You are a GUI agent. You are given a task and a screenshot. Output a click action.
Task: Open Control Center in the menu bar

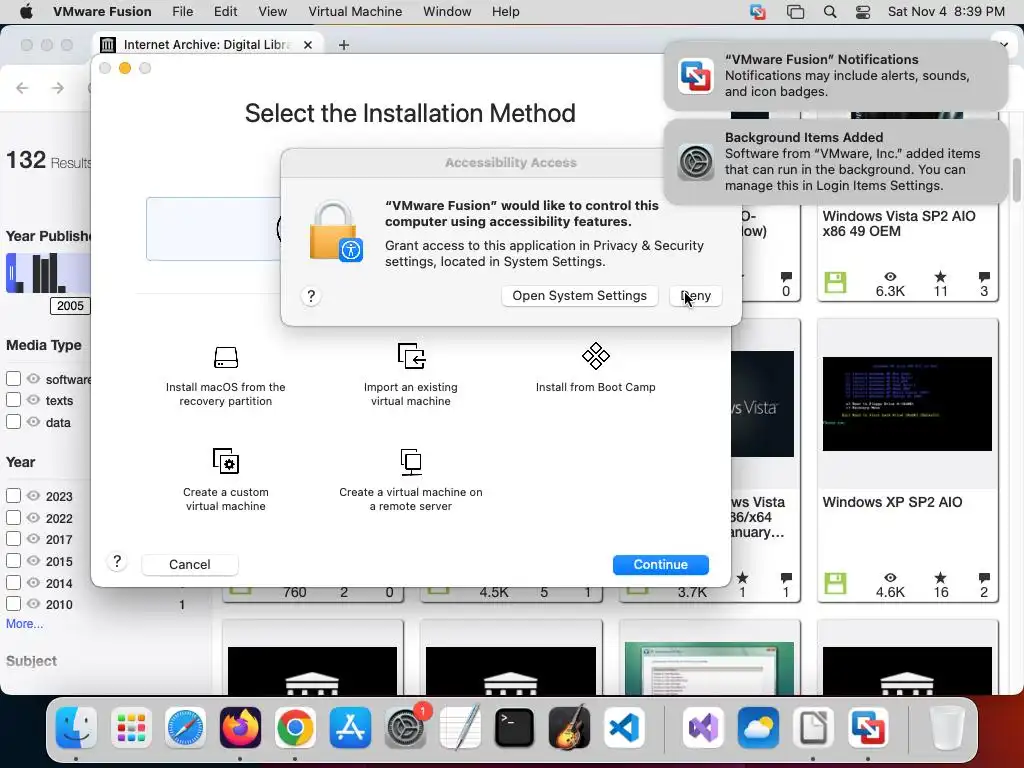coord(863,12)
